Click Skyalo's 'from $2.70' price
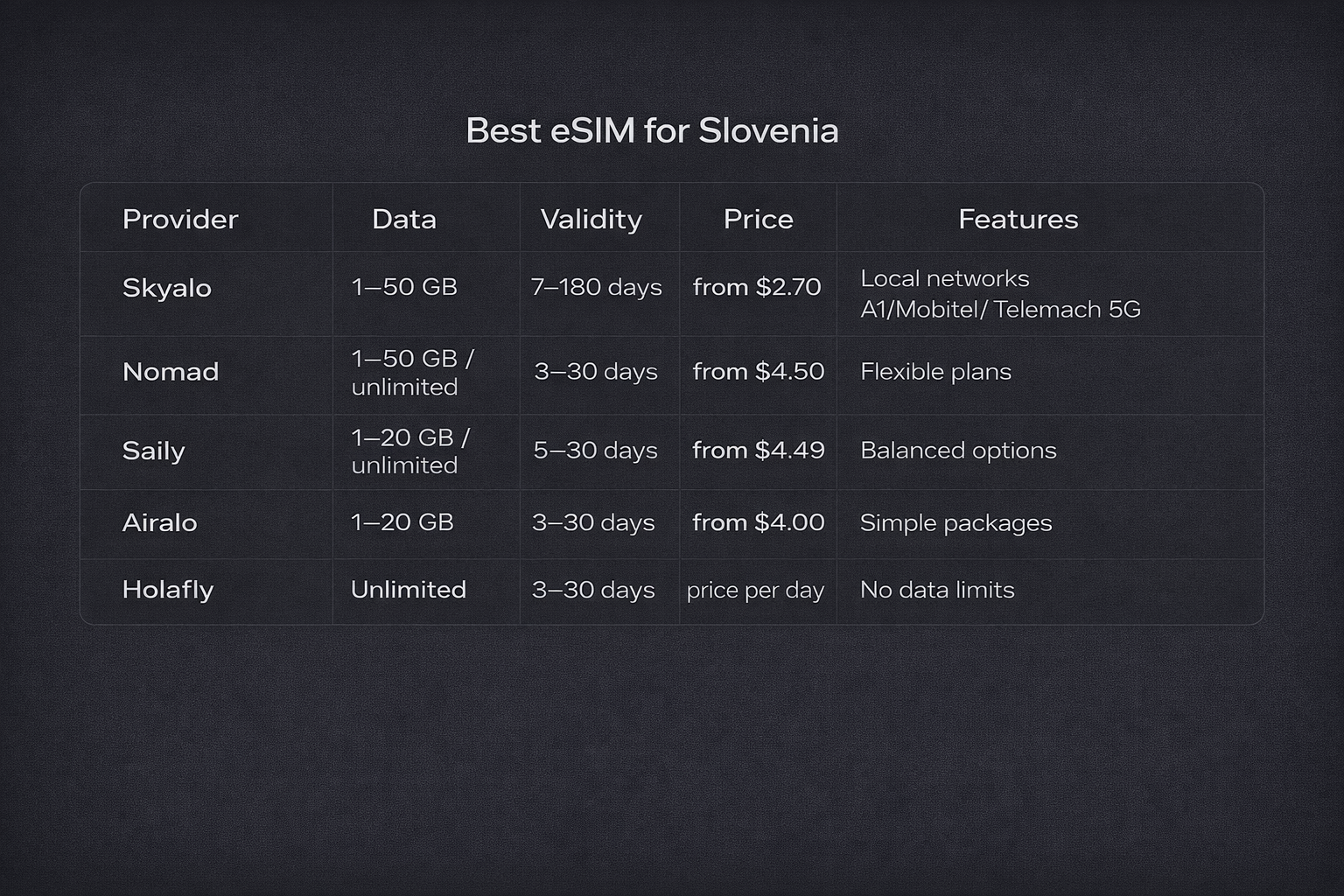This screenshot has height=896, width=1344. point(757,287)
